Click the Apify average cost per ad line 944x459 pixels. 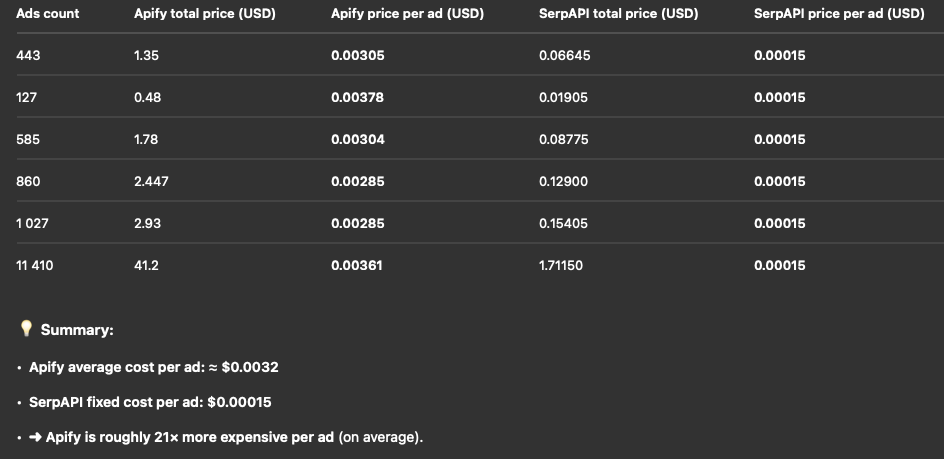(x=154, y=367)
